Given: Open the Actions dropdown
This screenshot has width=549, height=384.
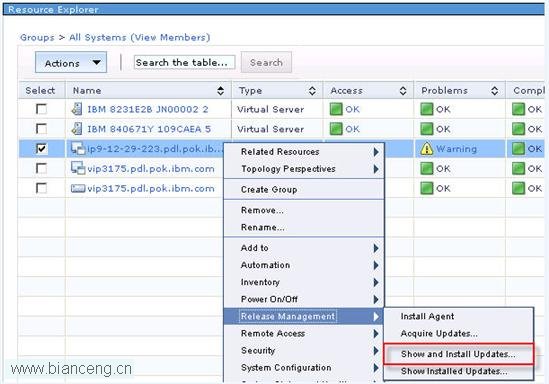Looking at the screenshot, I should click(71, 63).
